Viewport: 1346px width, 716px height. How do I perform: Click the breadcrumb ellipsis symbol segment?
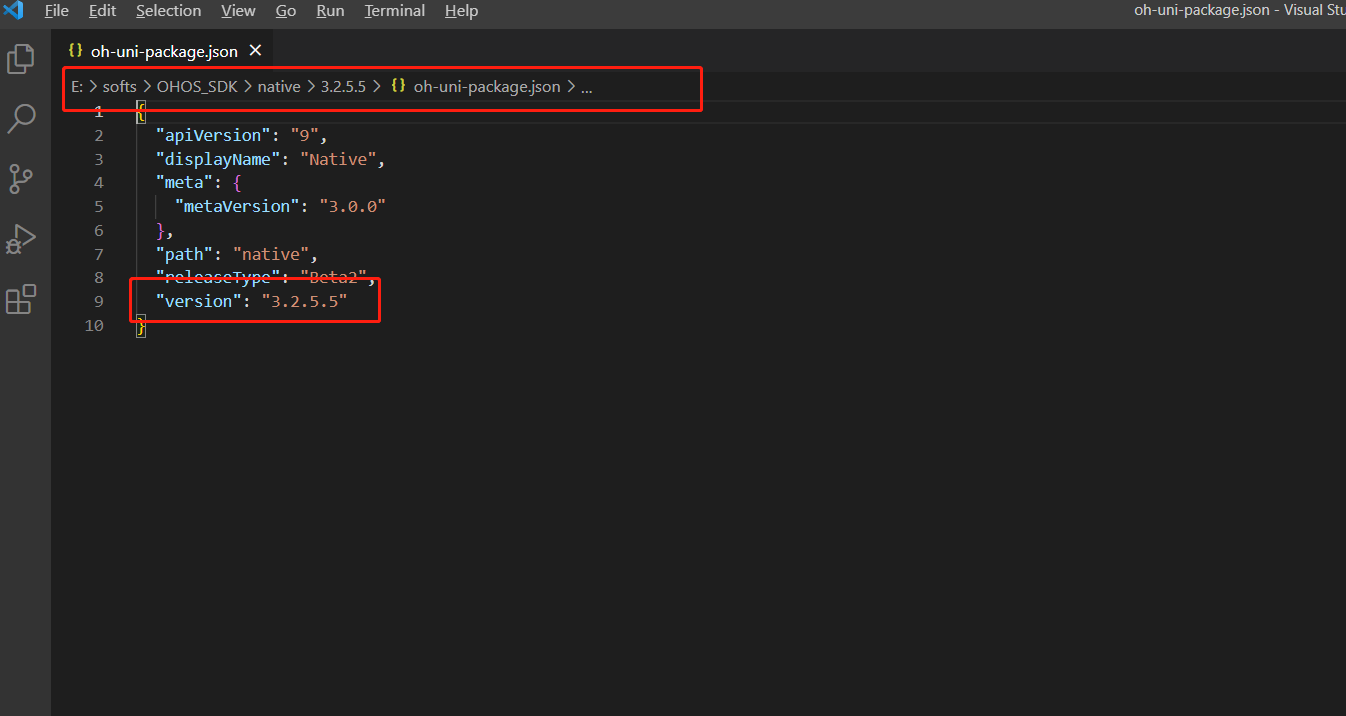(586, 87)
